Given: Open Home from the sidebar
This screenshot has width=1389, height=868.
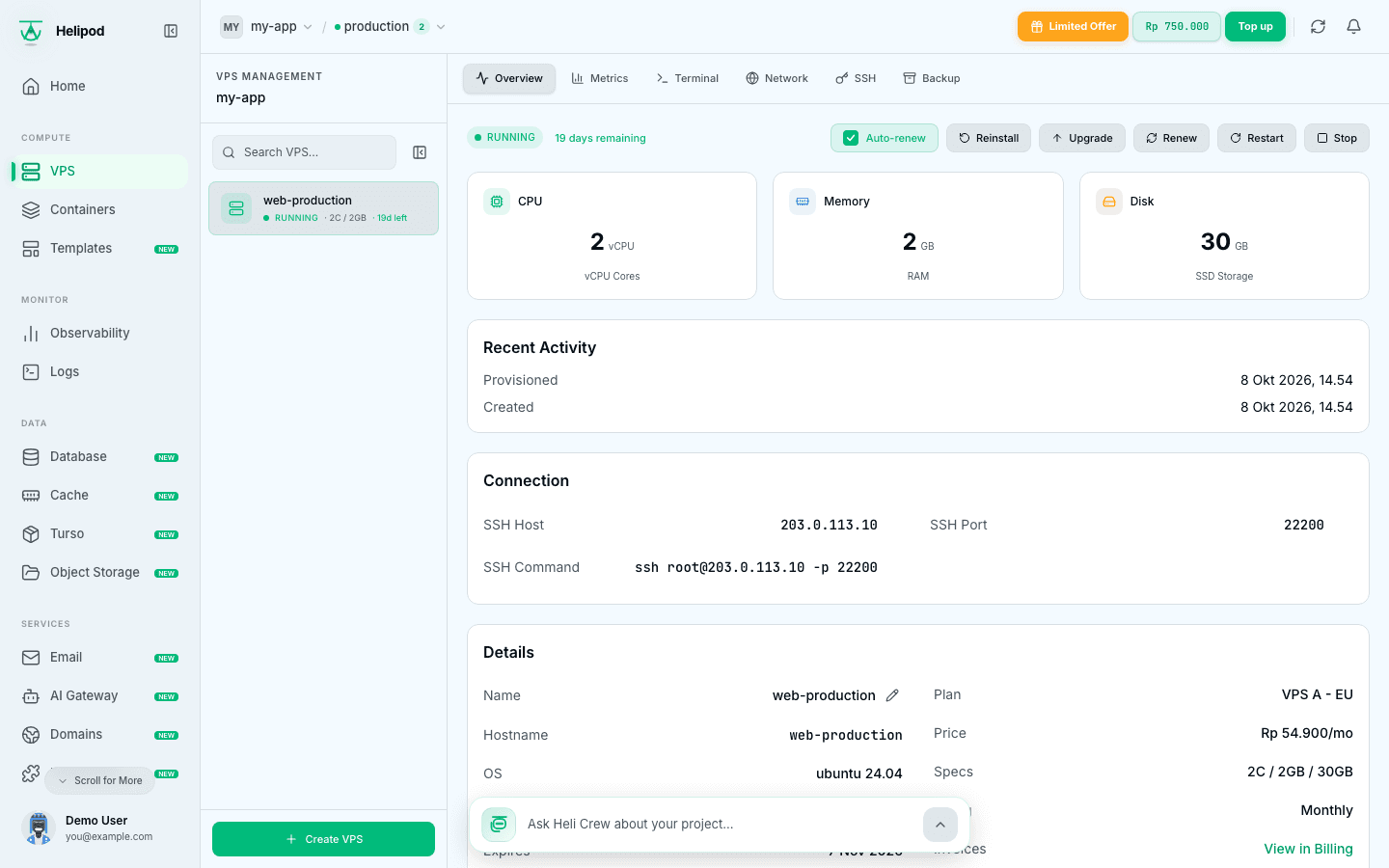Looking at the screenshot, I should click(100, 86).
